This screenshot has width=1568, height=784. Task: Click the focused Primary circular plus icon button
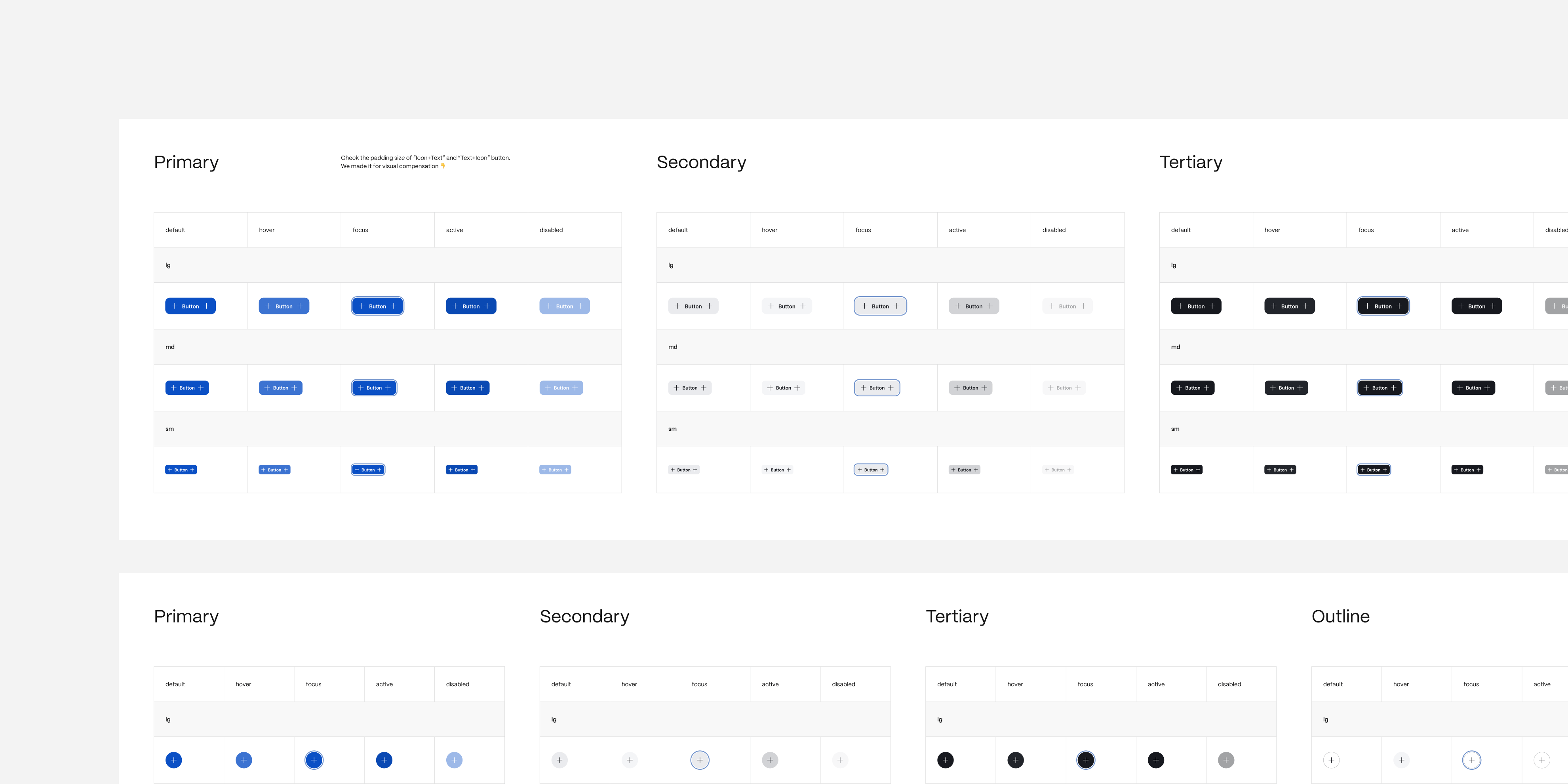(314, 760)
